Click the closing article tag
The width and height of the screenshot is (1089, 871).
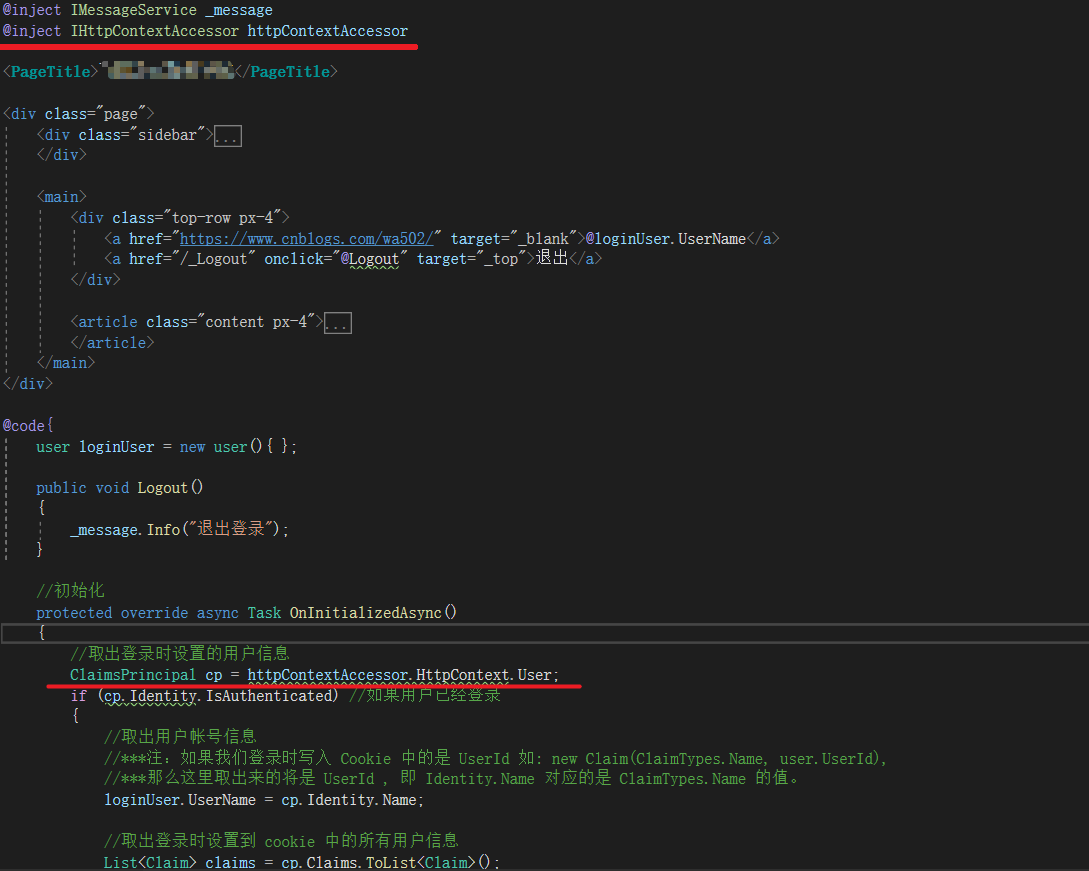(112, 342)
